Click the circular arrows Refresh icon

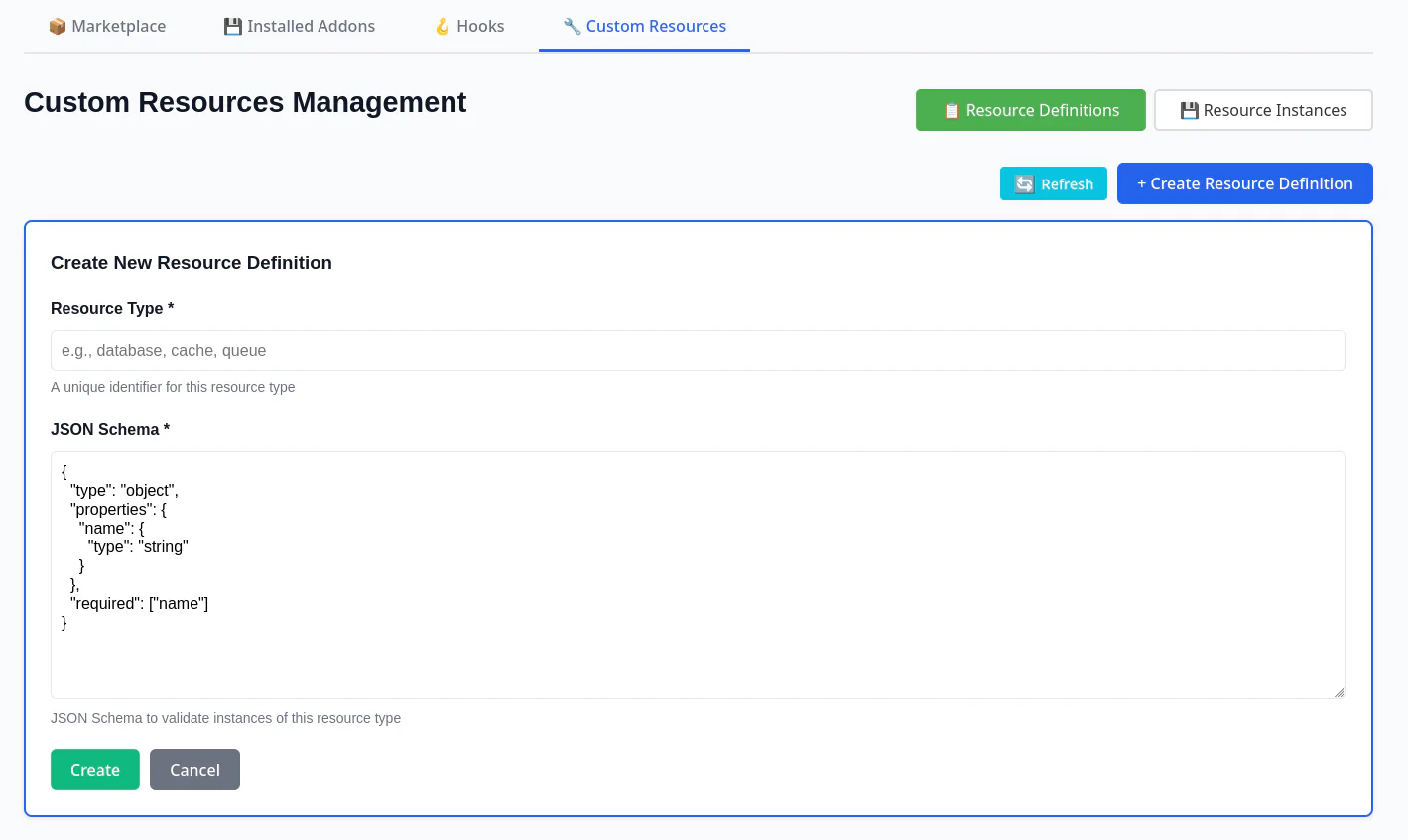1025,184
